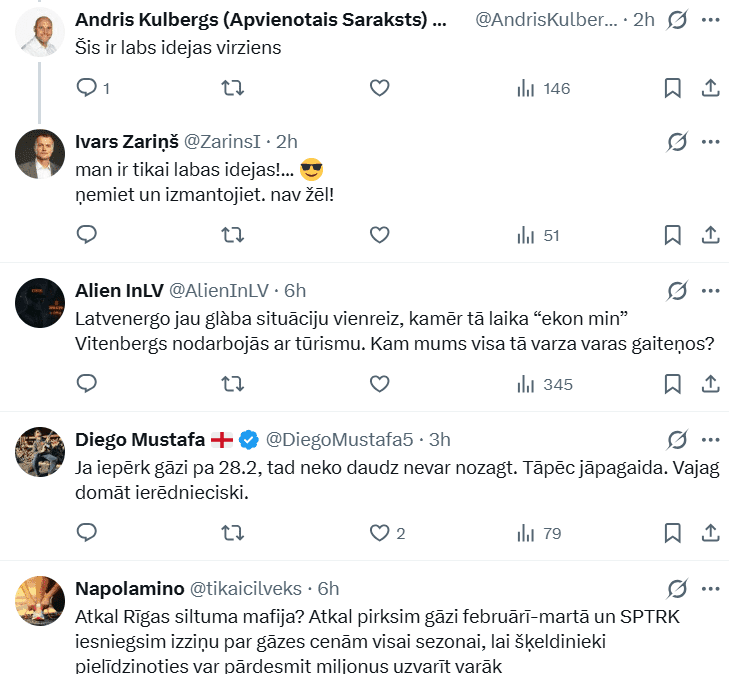The width and height of the screenshot is (729, 674).
Task: Open Ivars Zariņš' profile picture
Action: (41, 154)
